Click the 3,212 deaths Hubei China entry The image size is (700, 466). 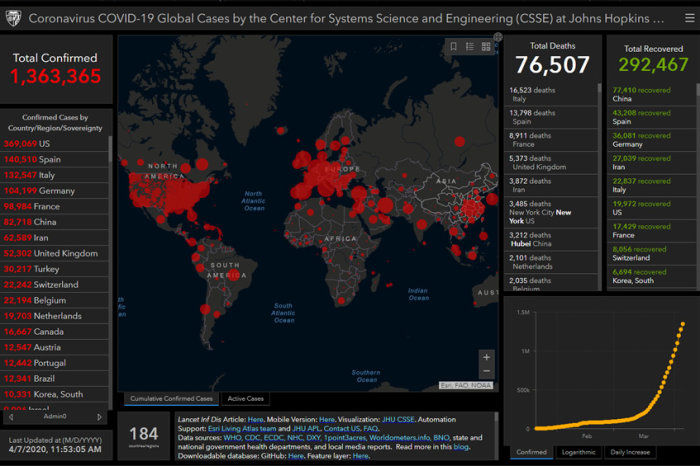551,239
